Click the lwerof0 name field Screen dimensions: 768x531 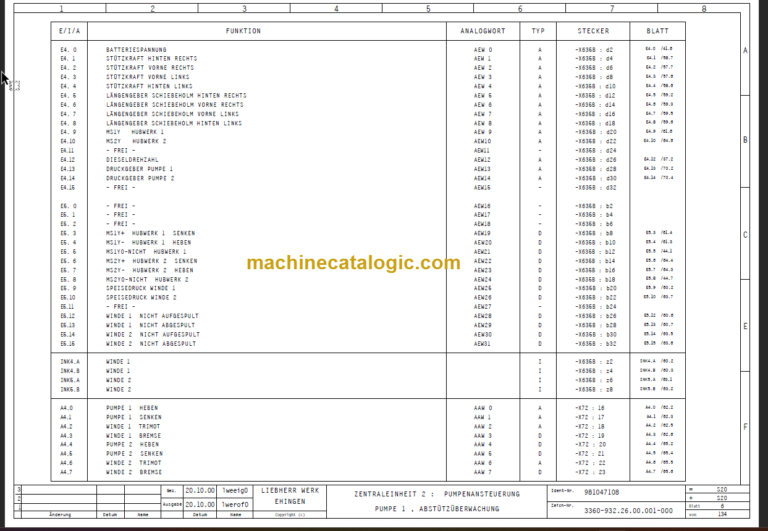[x=235, y=504]
